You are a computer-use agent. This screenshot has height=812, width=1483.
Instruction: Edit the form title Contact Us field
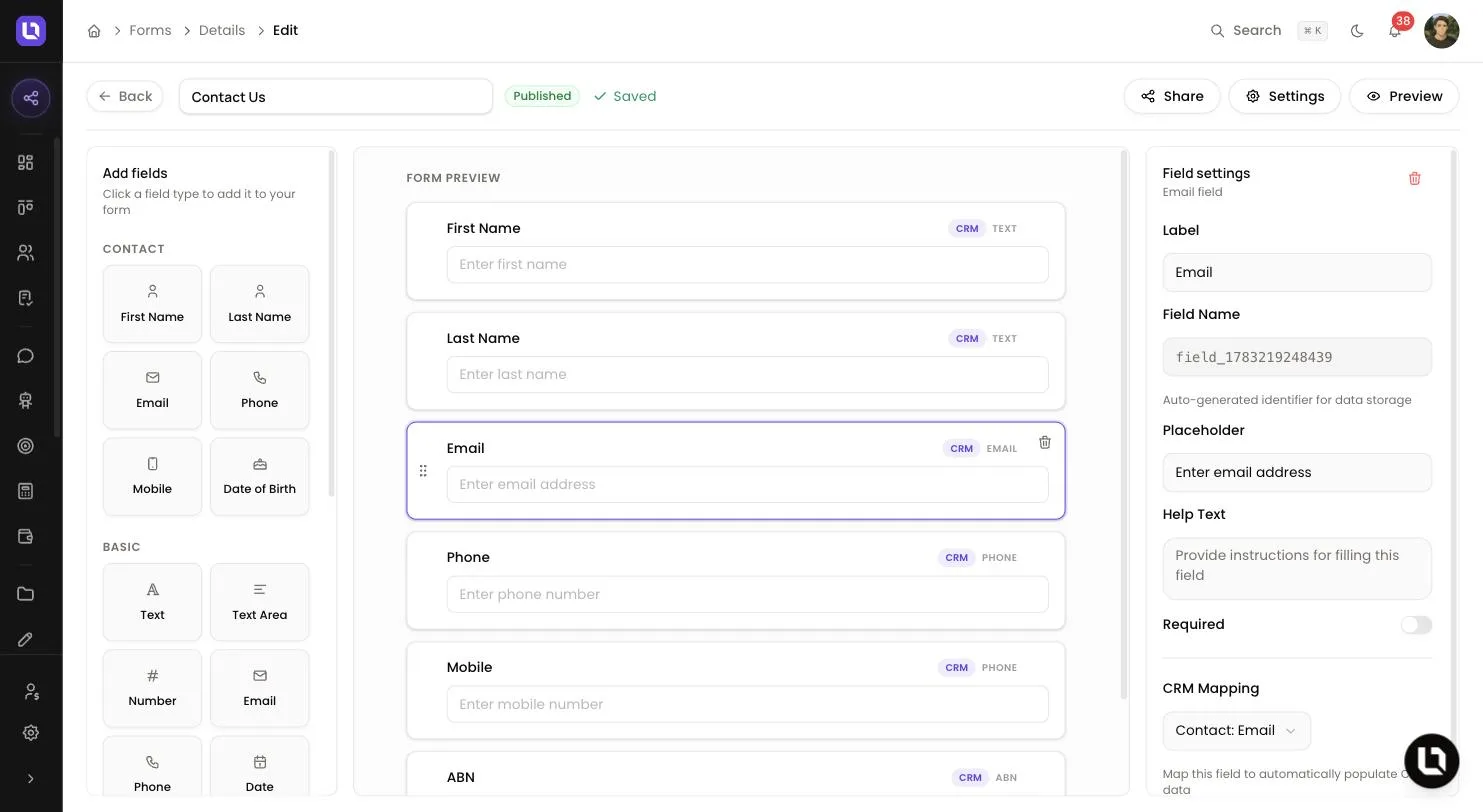(x=336, y=97)
